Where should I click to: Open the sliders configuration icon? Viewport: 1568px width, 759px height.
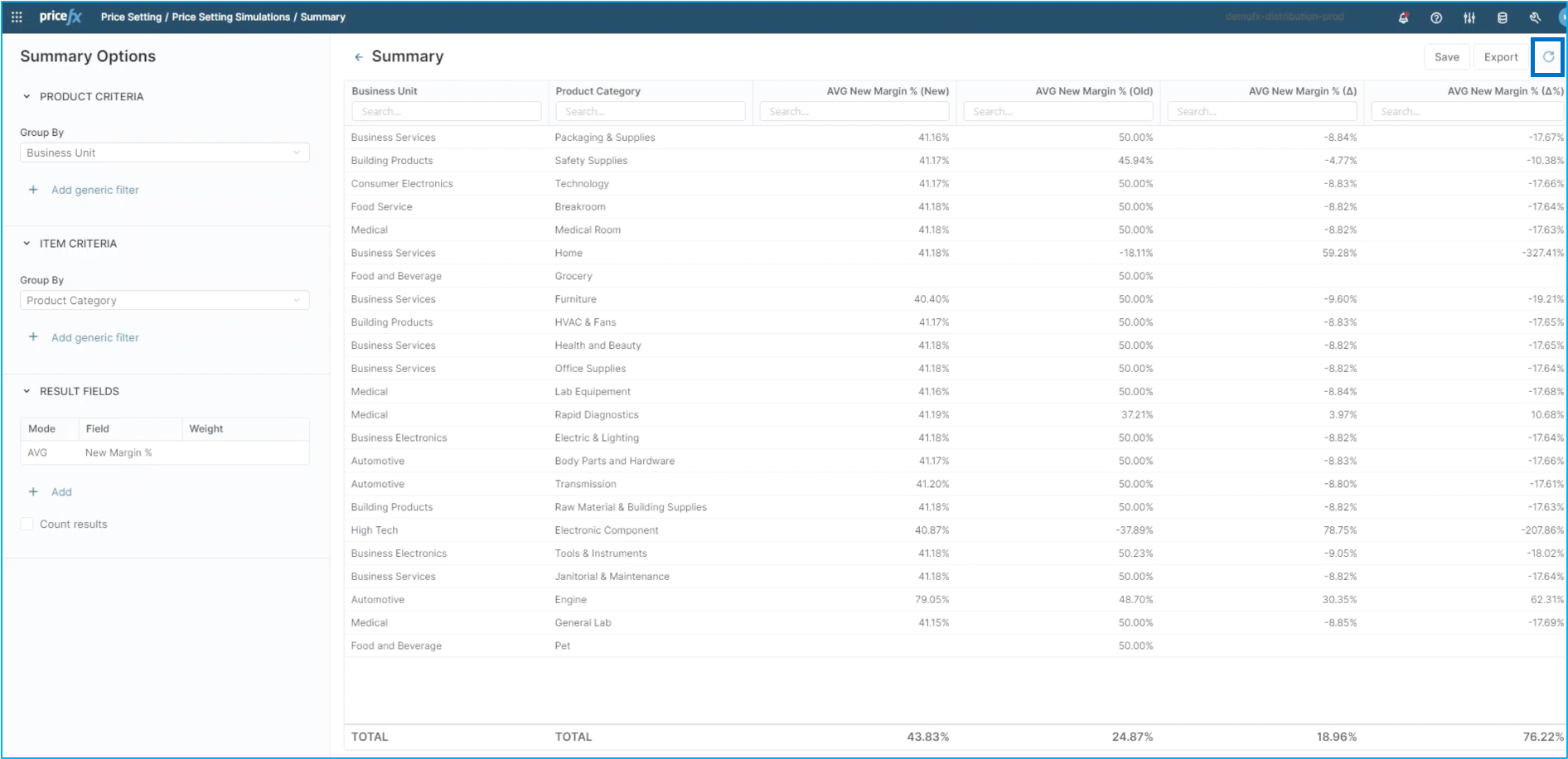1469,17
